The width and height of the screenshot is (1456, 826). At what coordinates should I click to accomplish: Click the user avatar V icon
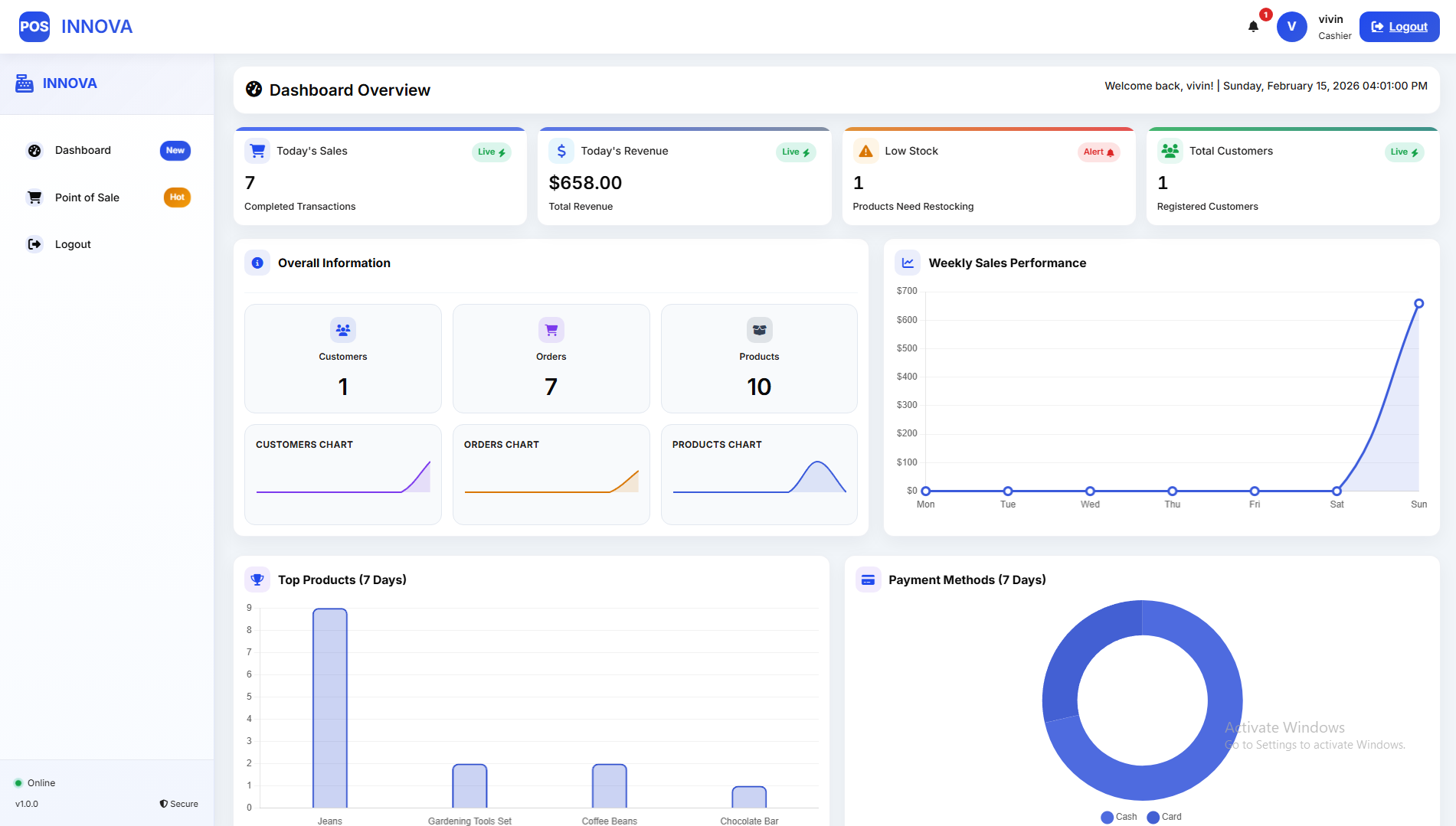point(1291,27)
